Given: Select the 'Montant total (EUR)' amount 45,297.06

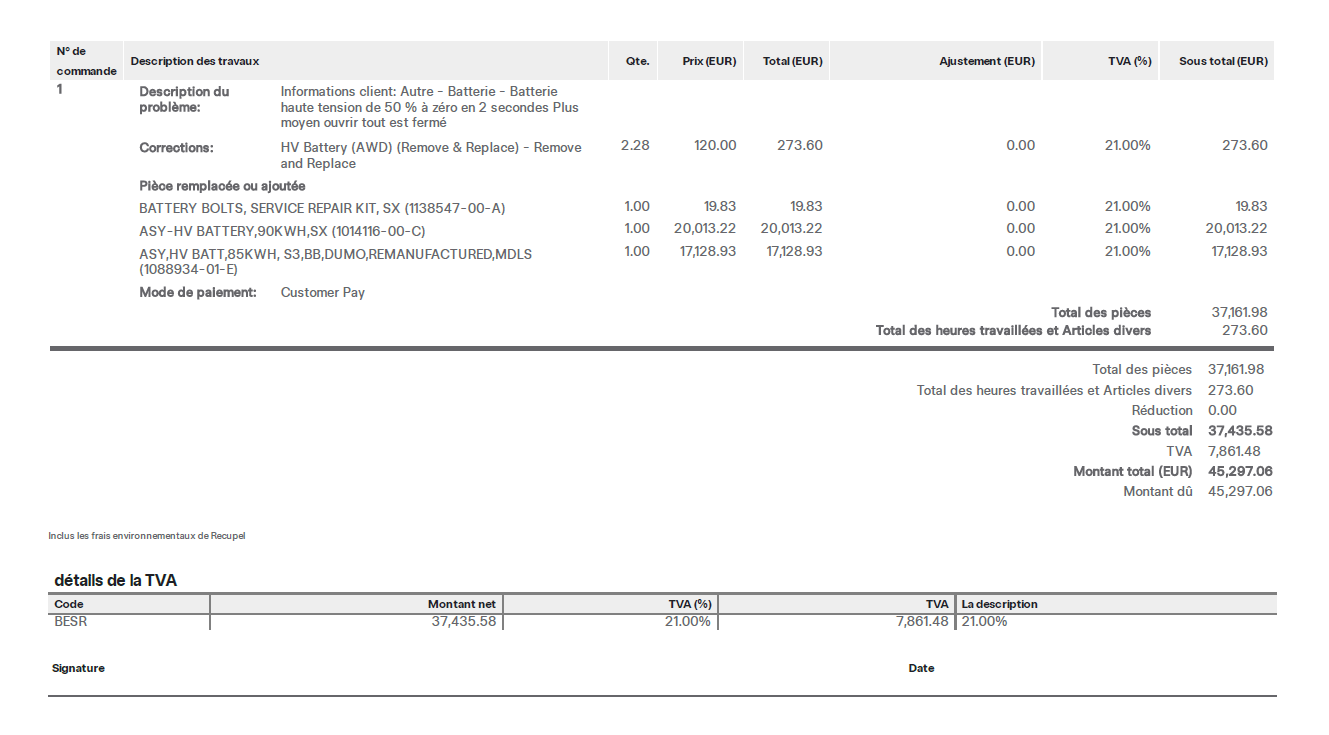Looking at the screenshot, I should (1240, 471).
